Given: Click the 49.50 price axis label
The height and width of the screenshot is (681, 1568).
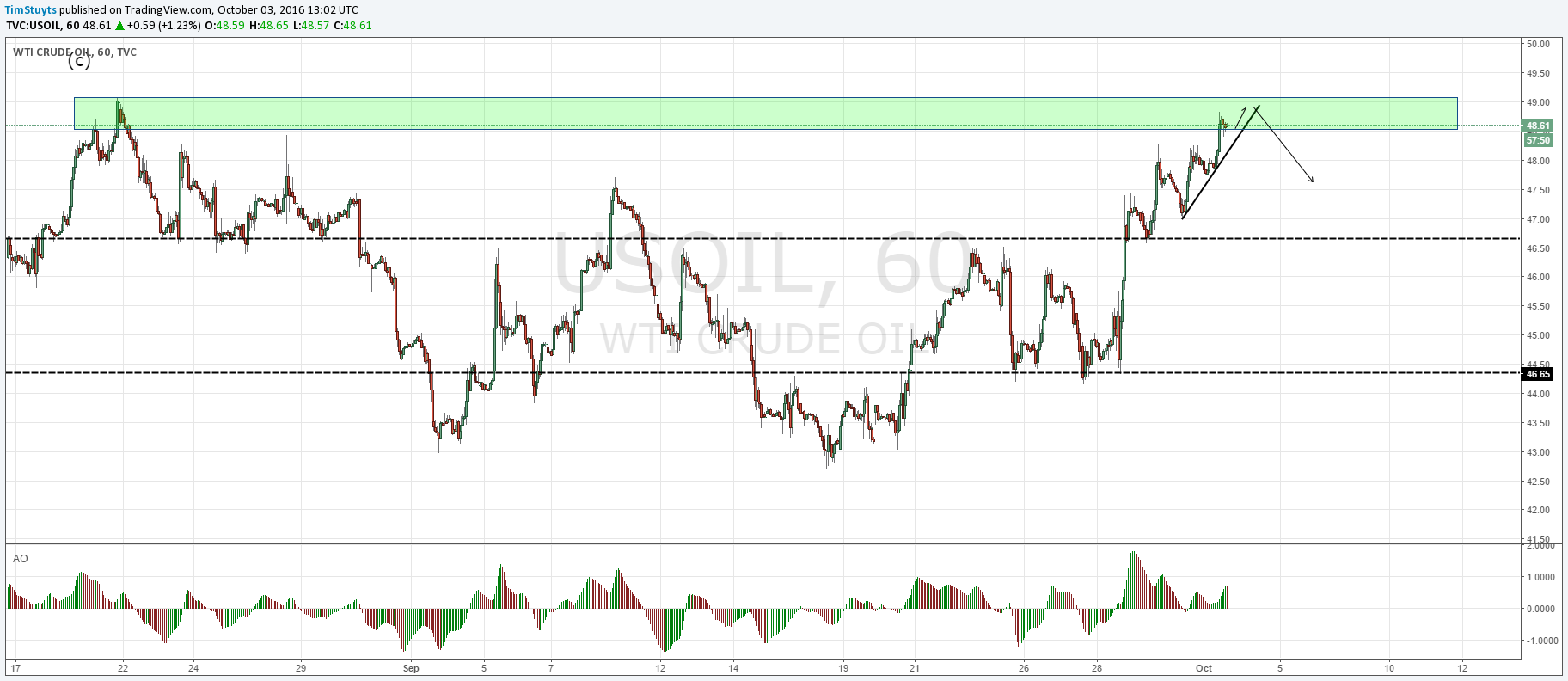Looking at the screenshot, I should tap(1538, 73).
